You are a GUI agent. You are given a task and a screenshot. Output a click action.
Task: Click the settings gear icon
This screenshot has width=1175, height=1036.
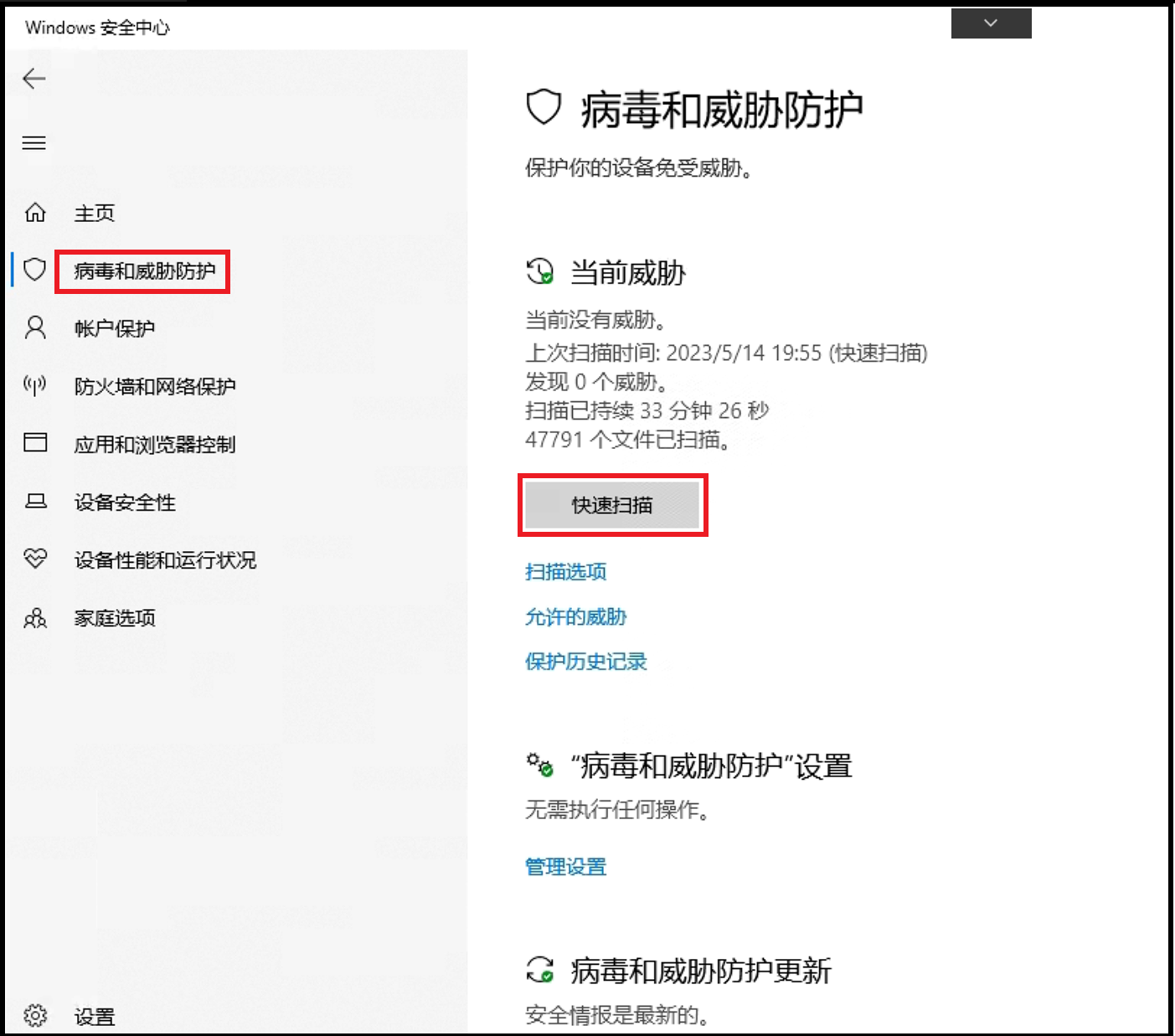point(35,1016)
